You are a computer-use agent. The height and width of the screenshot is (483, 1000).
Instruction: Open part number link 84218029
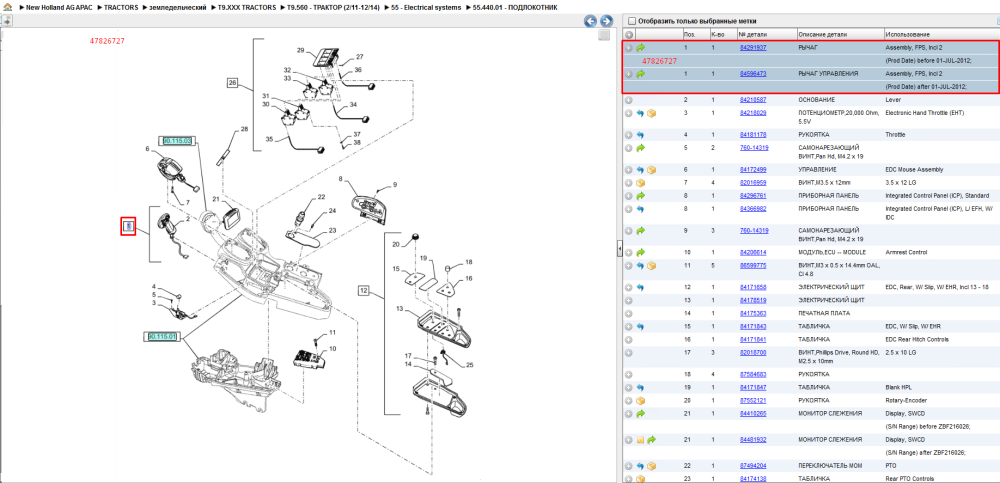click(753, 113)
